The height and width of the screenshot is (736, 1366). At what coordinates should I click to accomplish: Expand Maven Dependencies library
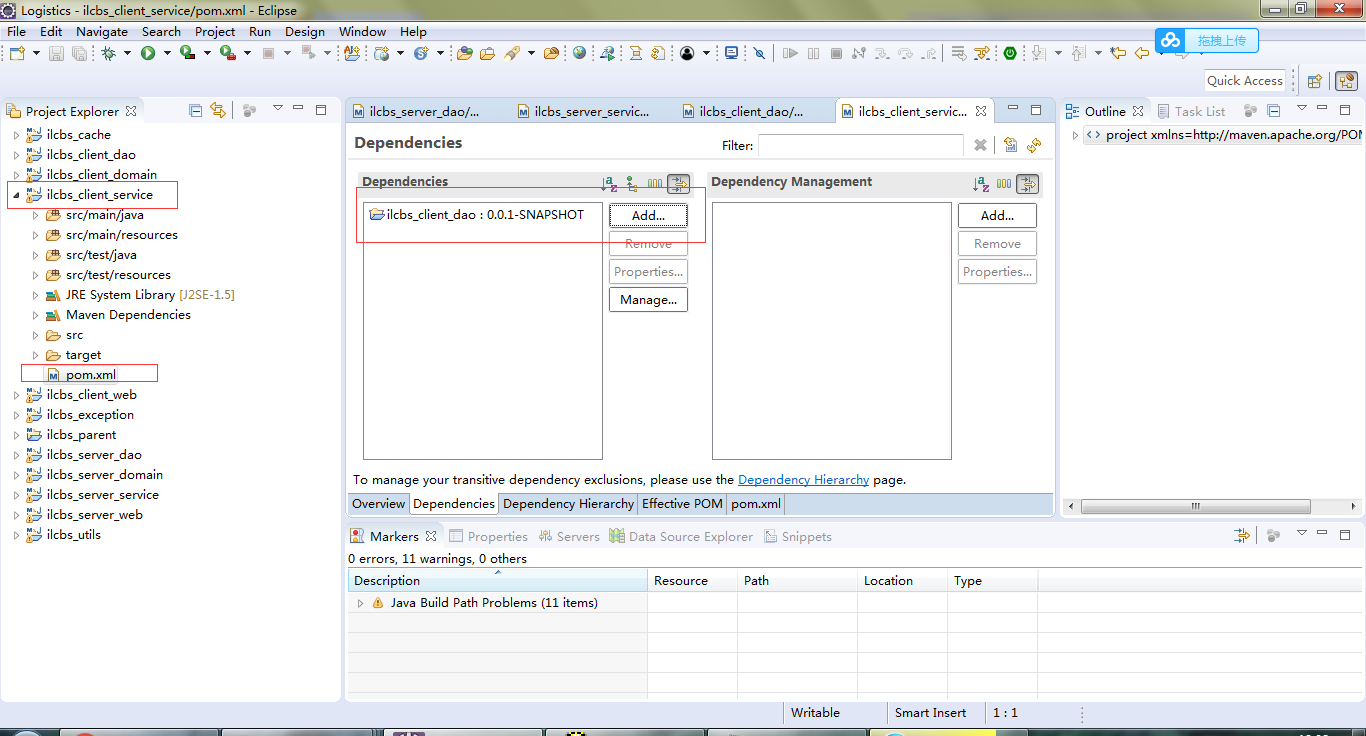36,315
